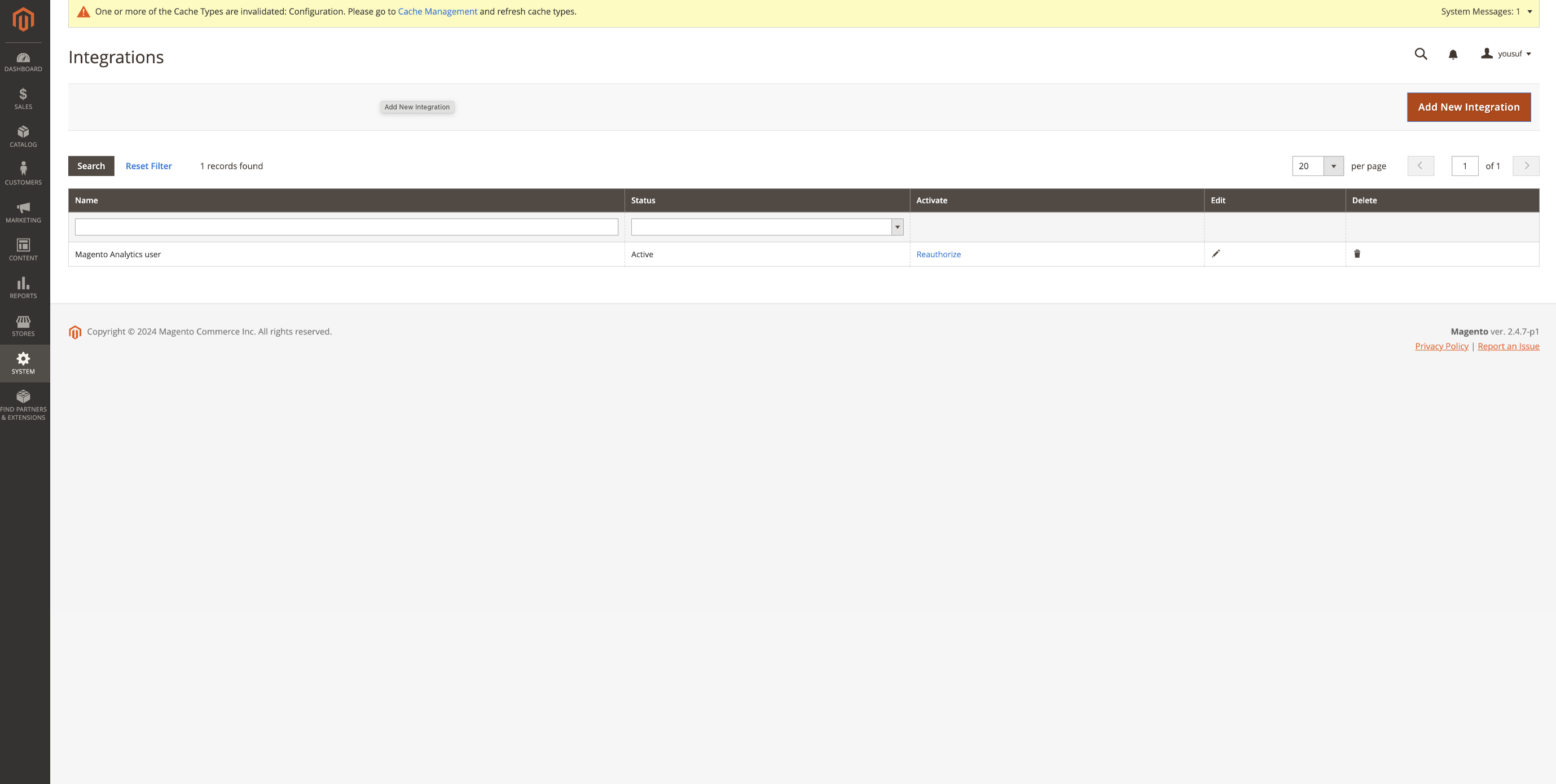Open the Content menu
1556x784 pixels.
tap(23, 250)
